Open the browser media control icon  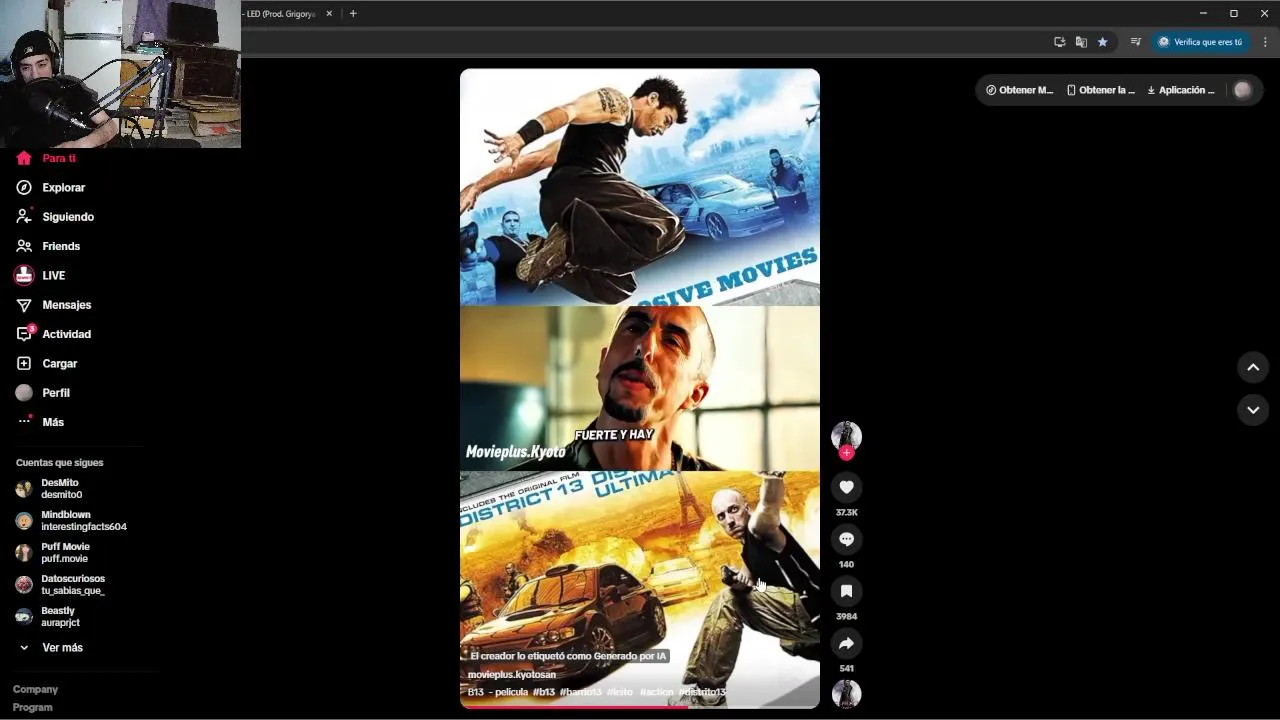1135,42
